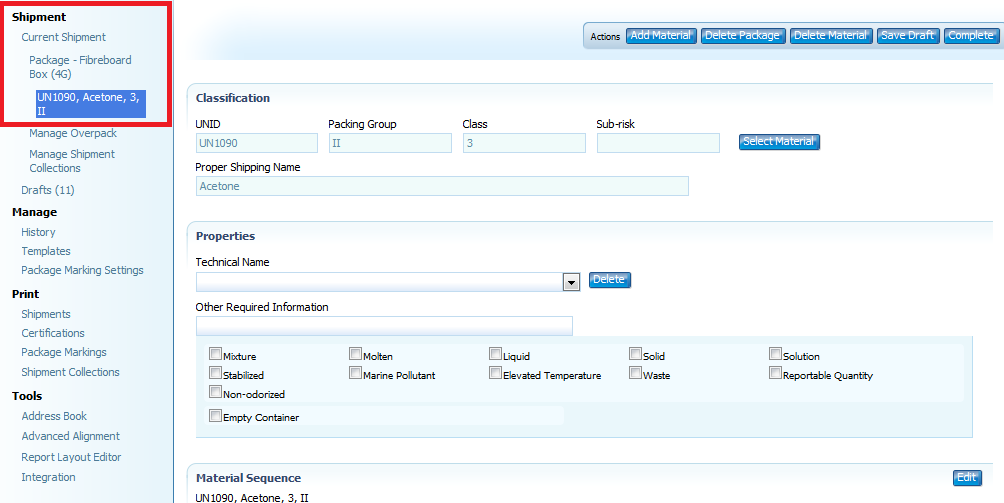Select Package - Fibreboard Box (4G) tree node
1004x503 pixels.
[x=80, y=67]
